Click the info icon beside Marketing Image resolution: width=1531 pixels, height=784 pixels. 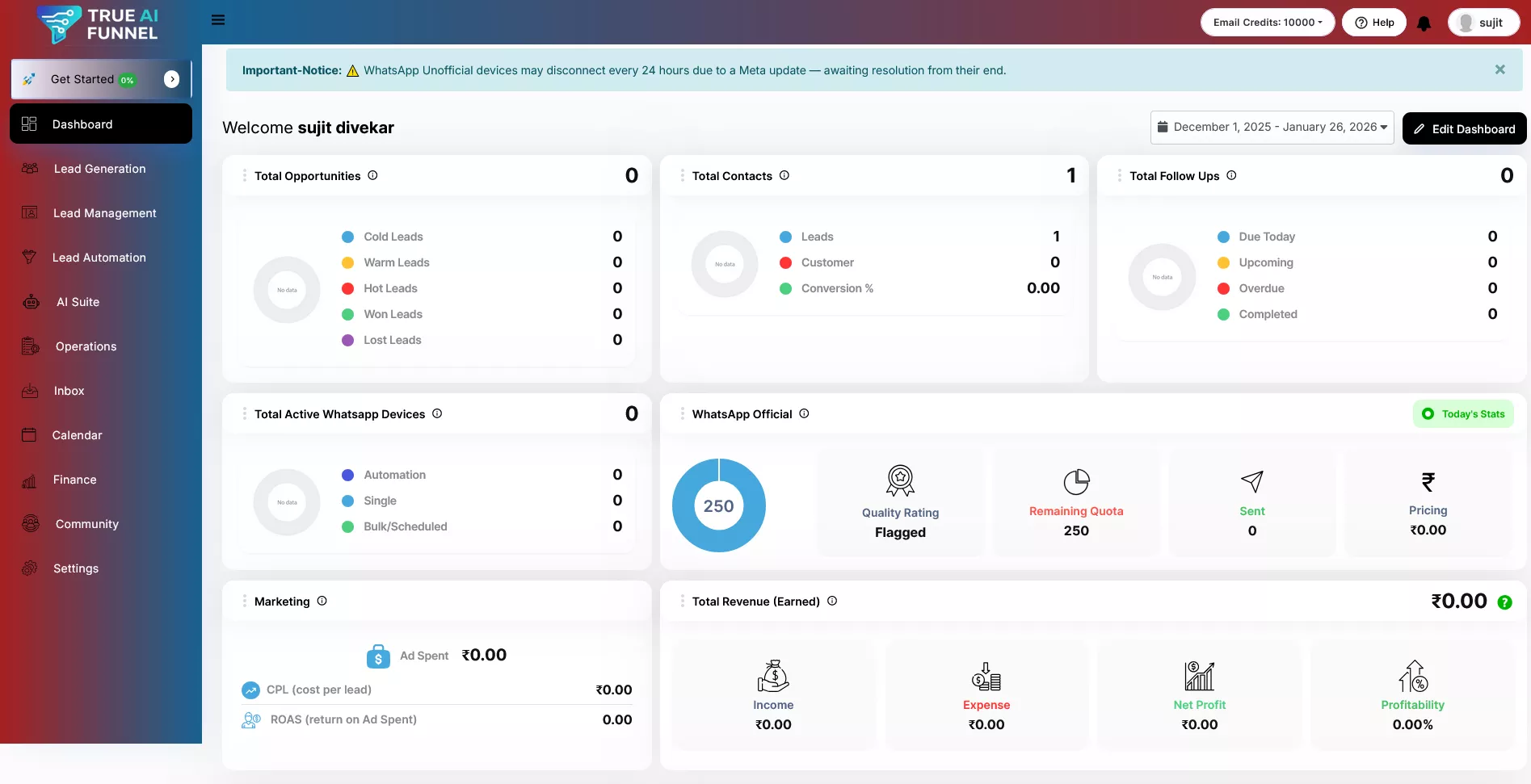322,601
